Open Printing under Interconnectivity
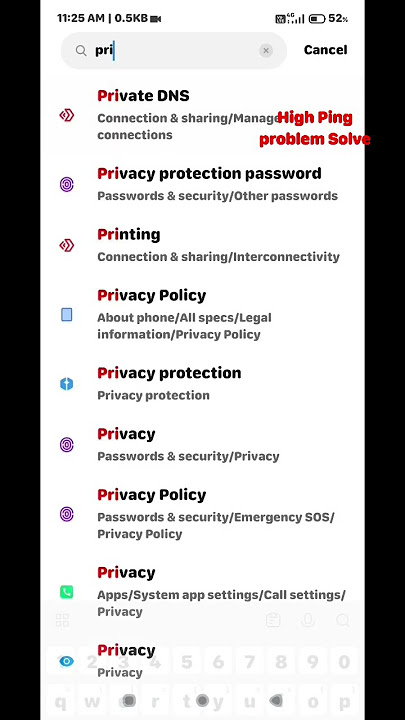Image resolution: width=405 pixels, height=720 pixels. coord(202,246)
